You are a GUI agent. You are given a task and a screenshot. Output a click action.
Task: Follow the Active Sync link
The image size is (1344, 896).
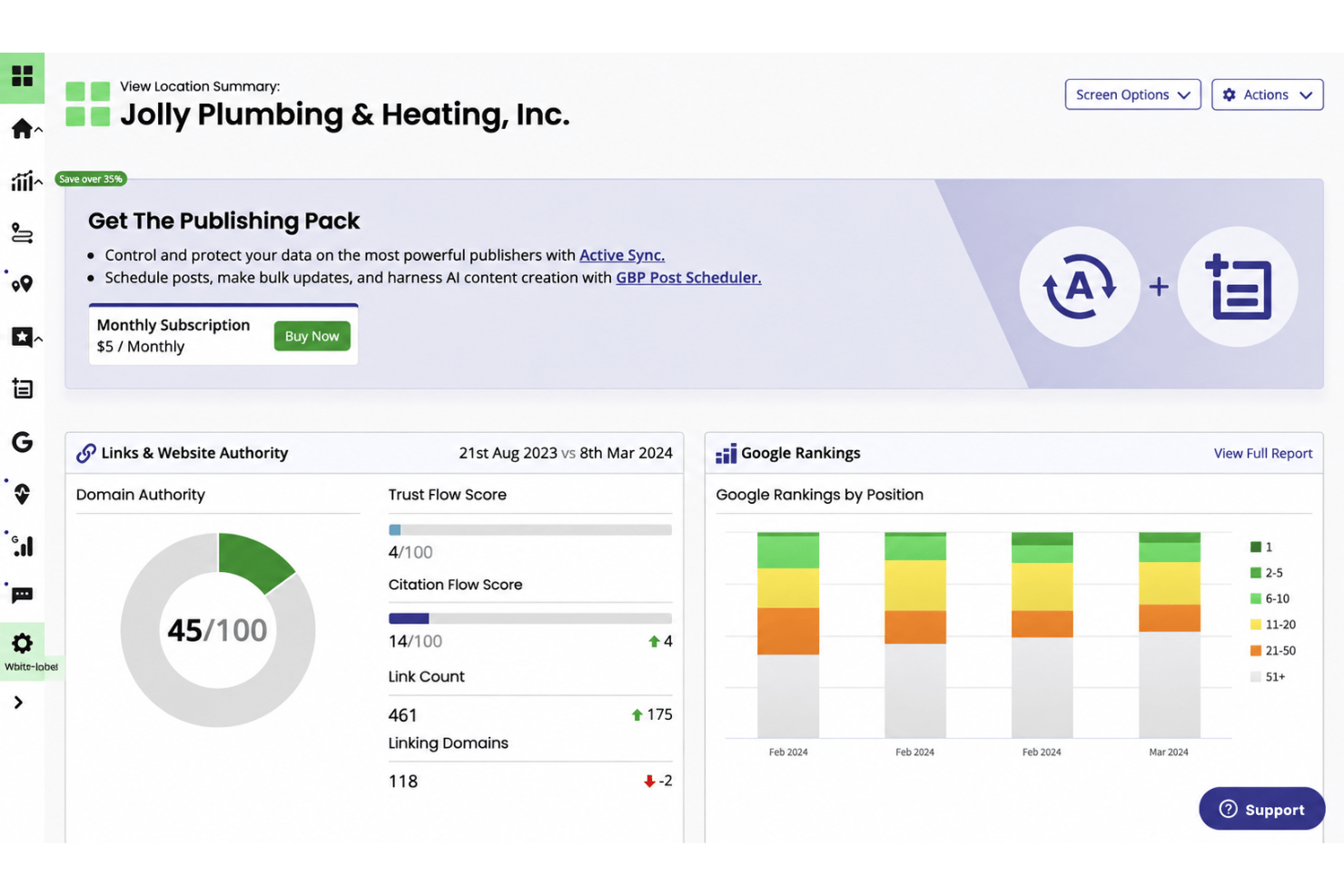click(x=622, y=255)
